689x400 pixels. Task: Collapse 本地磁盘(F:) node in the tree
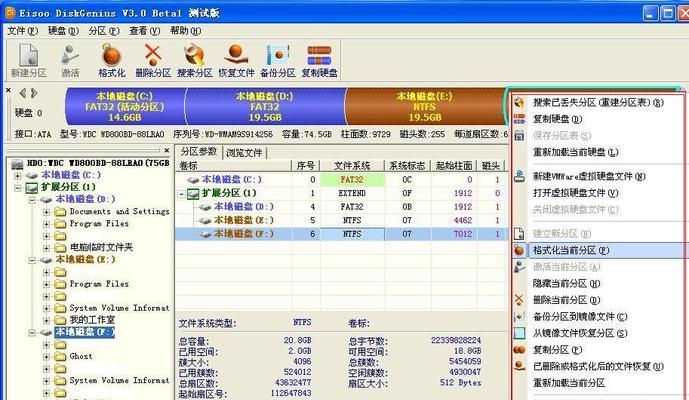pos(32,333)
